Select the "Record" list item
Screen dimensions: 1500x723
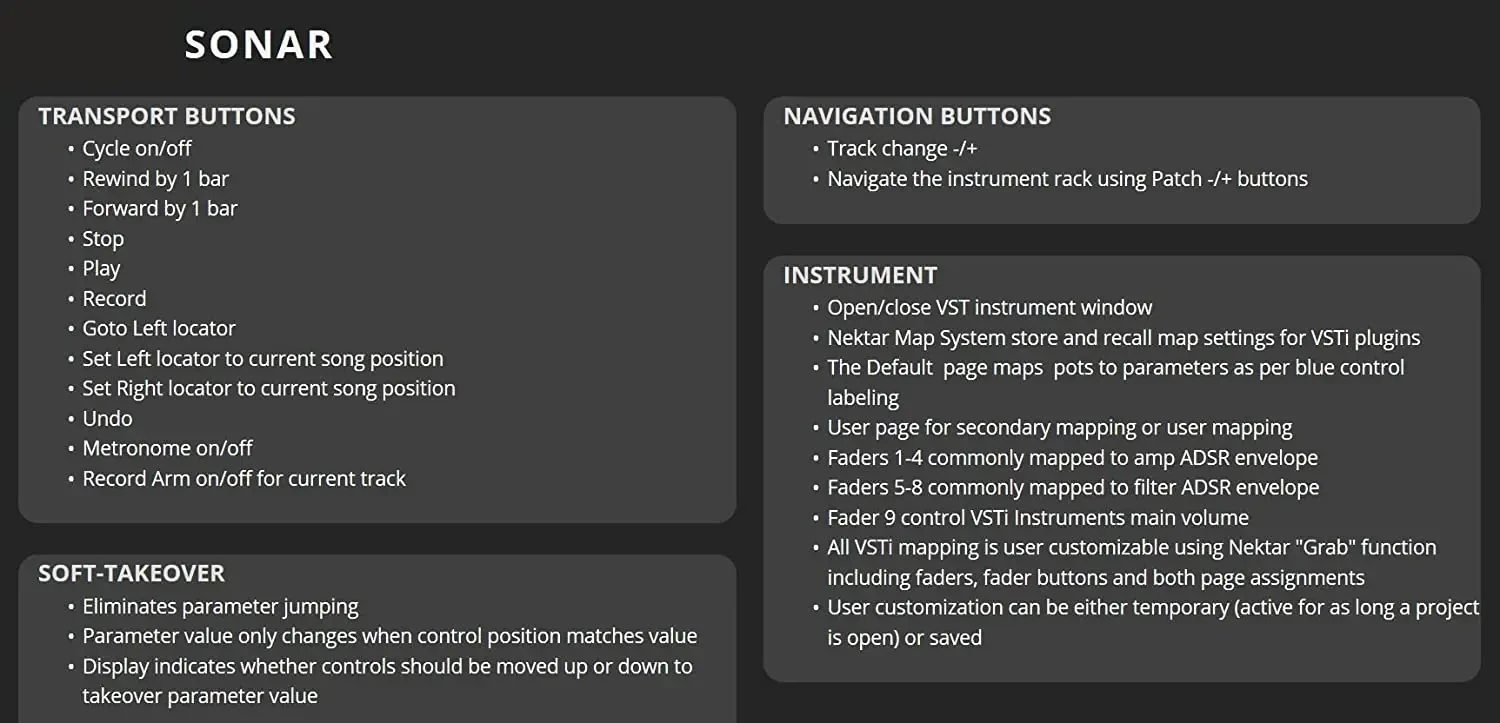click(114, 299)
